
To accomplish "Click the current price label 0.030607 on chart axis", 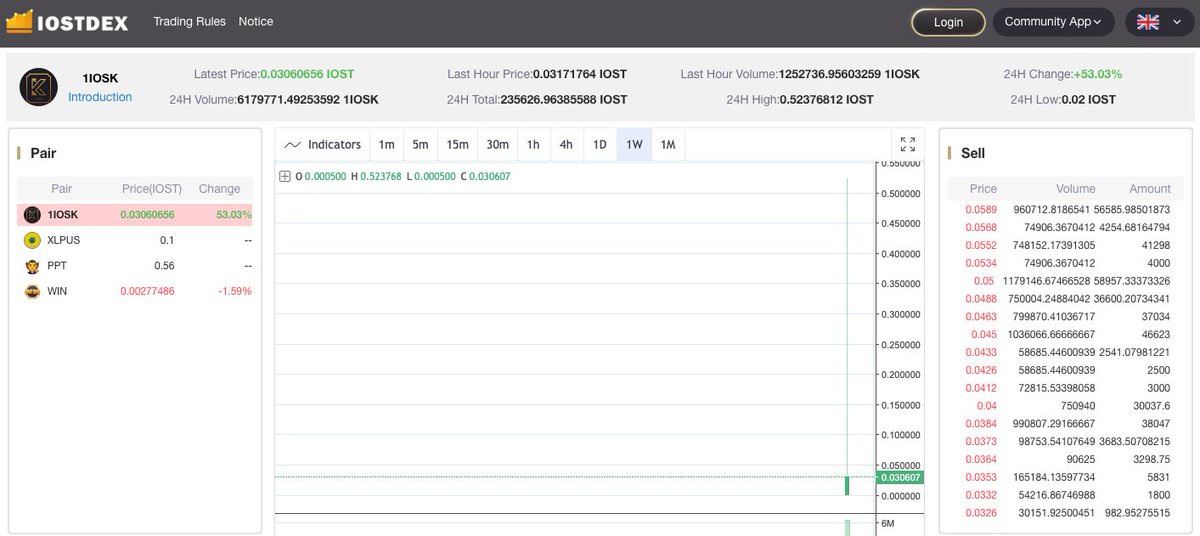I will click(x=900, y=477).
